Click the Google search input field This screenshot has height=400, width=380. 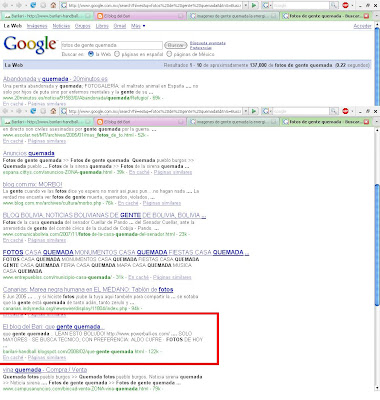click(x=112, y=45)
